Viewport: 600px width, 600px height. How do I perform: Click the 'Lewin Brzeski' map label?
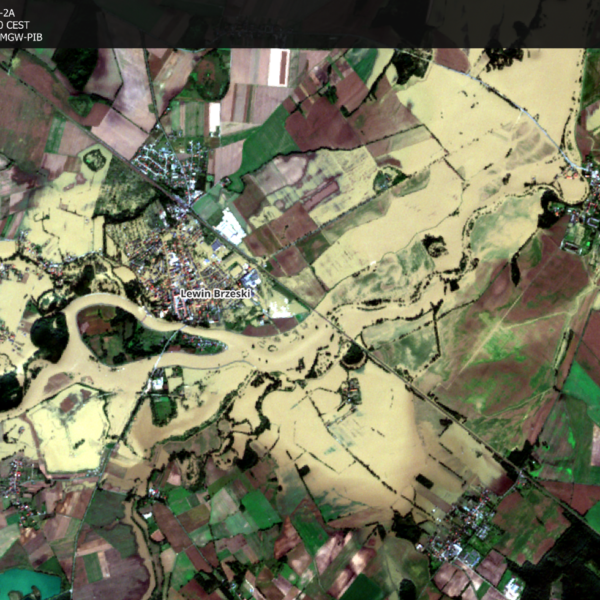click(x=215, y=294)
